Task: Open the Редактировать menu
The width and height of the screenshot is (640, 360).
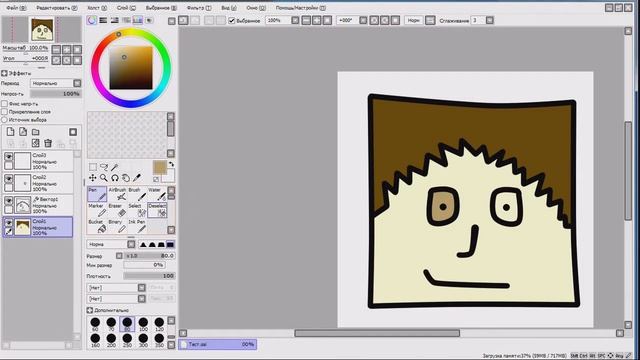Action: [56, 8]
